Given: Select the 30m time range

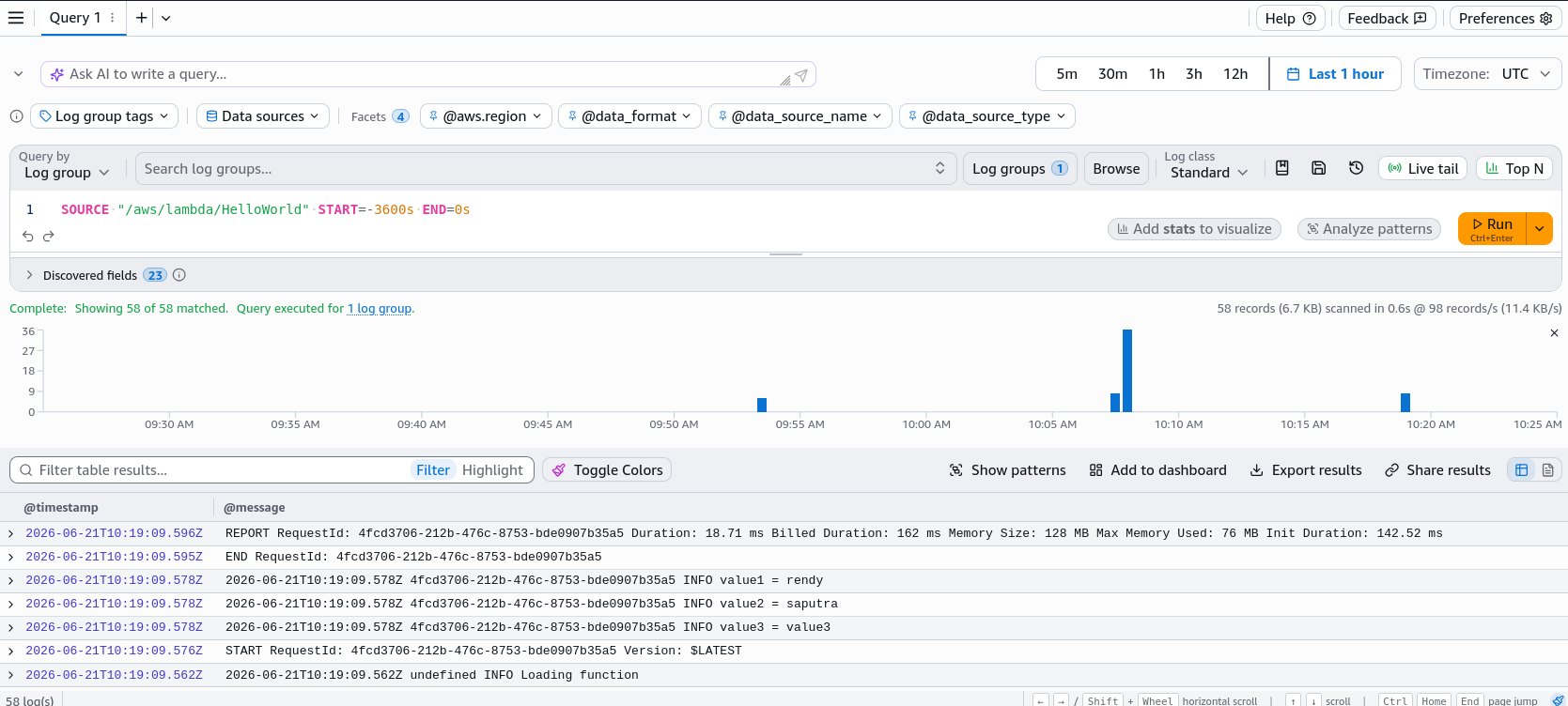Looking at the screenshot, I should (1113, 74).
